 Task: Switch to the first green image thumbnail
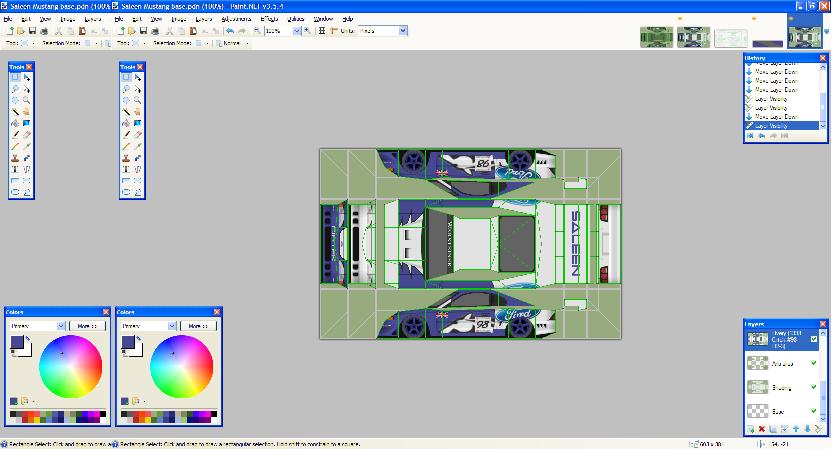(656, 37)
